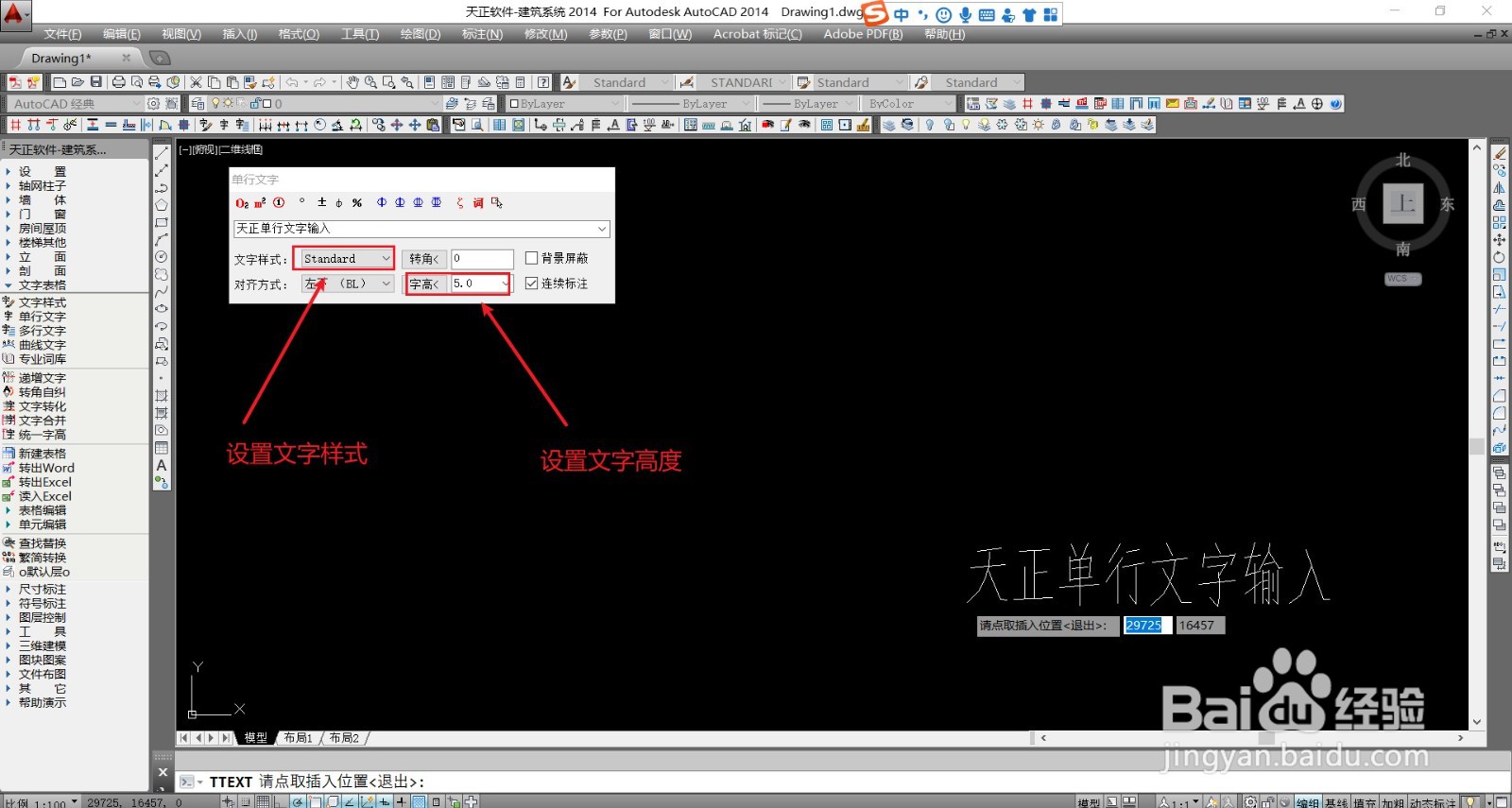Click the Plot printer icon

pyautogui.click(x=119, y=82)
